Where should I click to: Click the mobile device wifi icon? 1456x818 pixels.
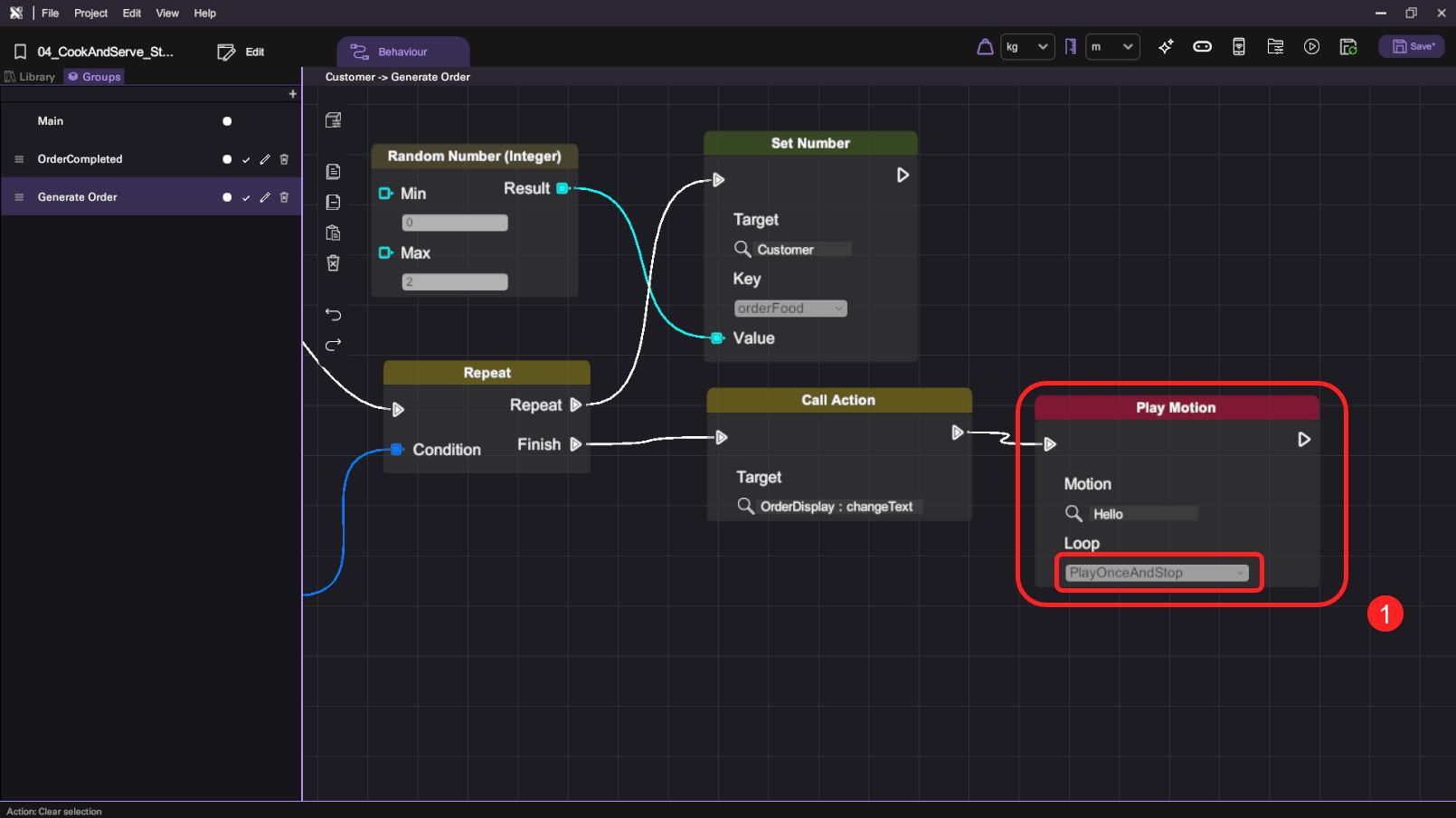[x=1239, y=47]
